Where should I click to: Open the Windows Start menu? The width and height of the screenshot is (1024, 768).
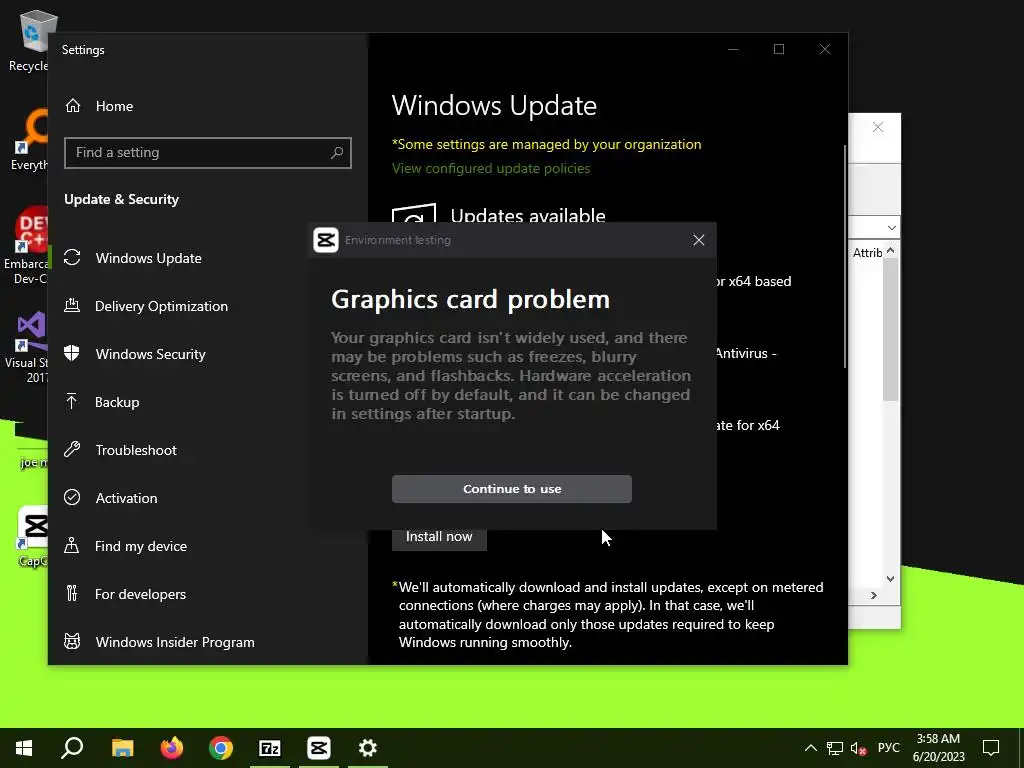coord(24,748)
